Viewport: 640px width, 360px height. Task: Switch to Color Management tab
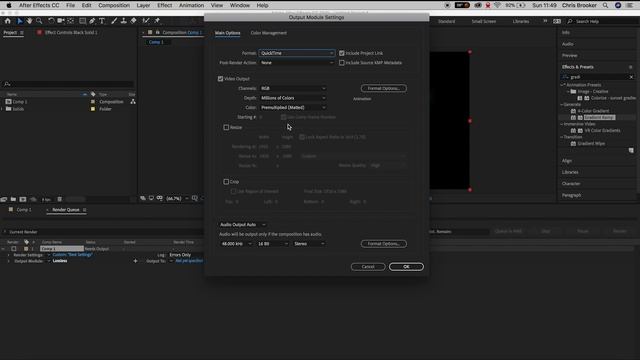[269, 33]
